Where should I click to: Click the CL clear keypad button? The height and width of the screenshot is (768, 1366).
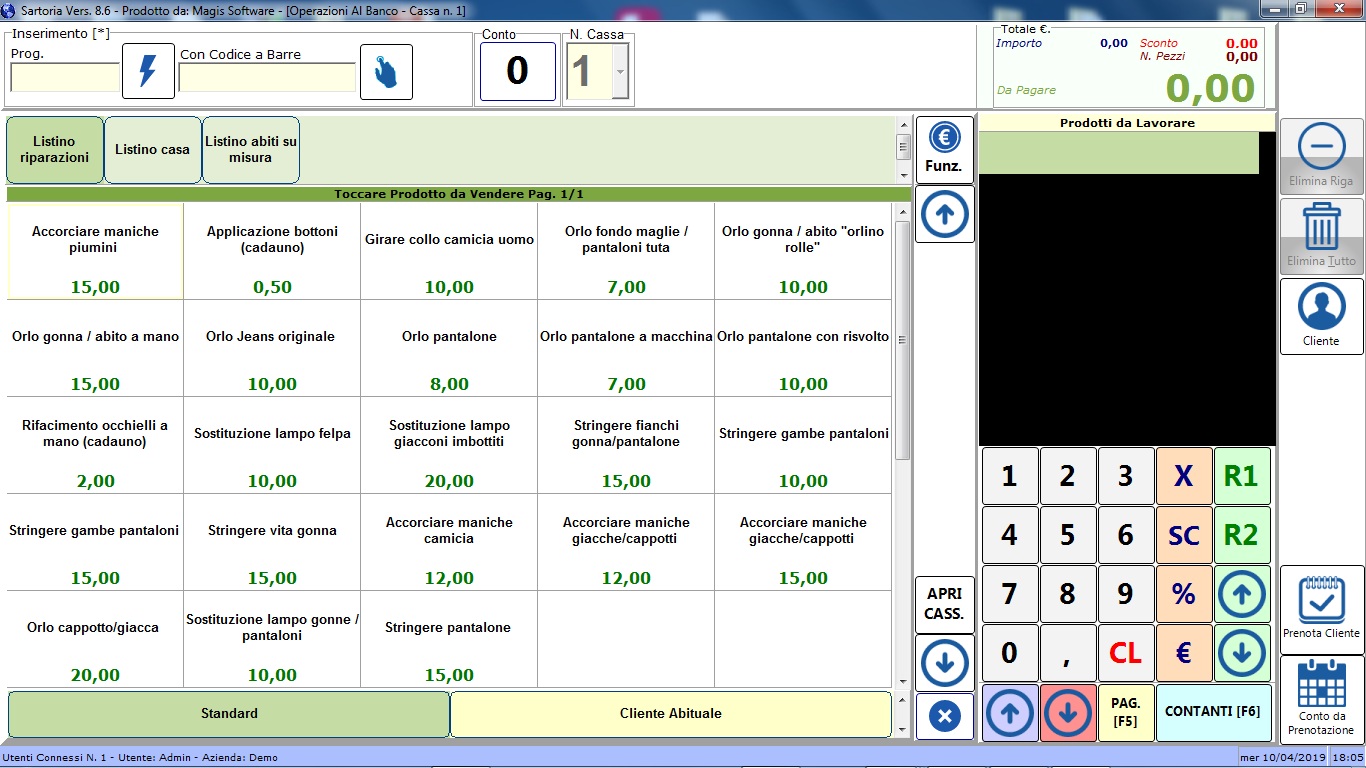(x=1126, y=653)
